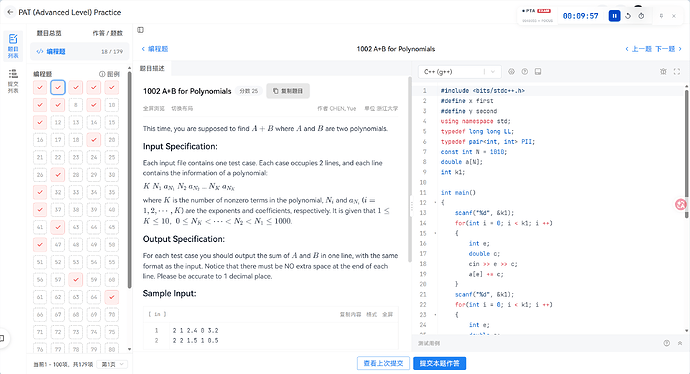
Task: Reset the timer with the circular arrow
Action: click(x=628, y=16)
